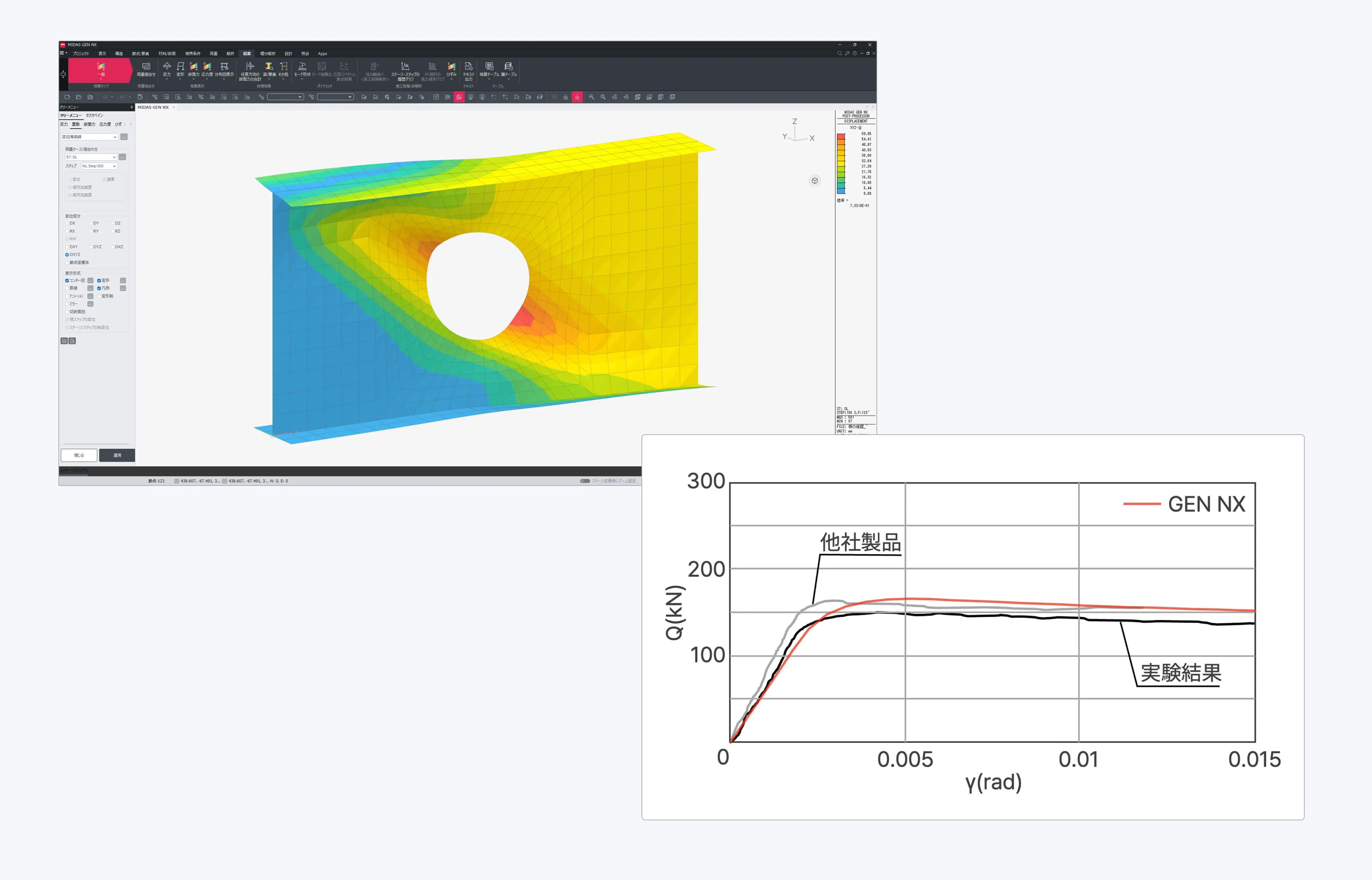1372x880 pixels.
Task: Select the DZ displacement component radio
Action: [x=113, y=224]
